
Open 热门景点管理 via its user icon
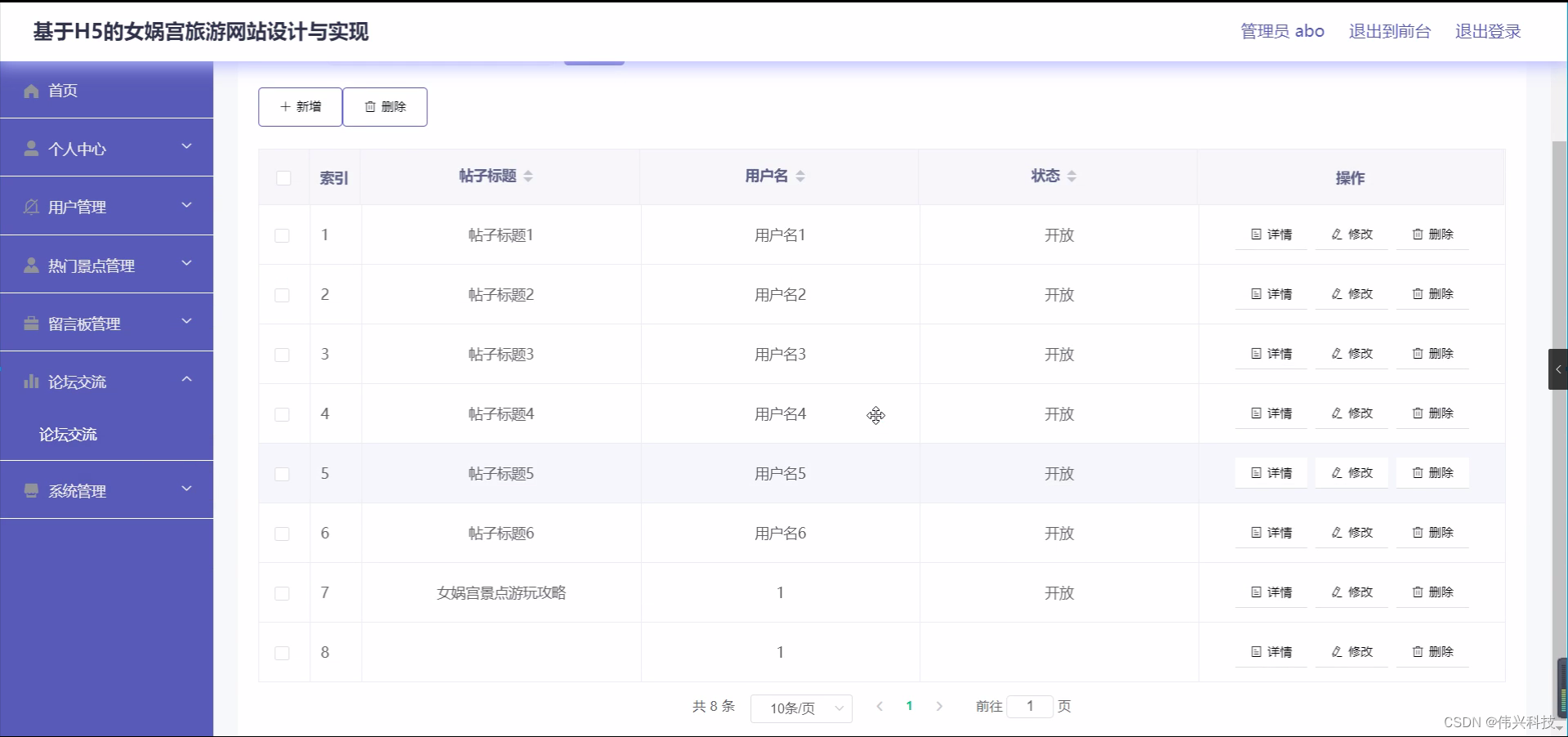click(31, 265)
